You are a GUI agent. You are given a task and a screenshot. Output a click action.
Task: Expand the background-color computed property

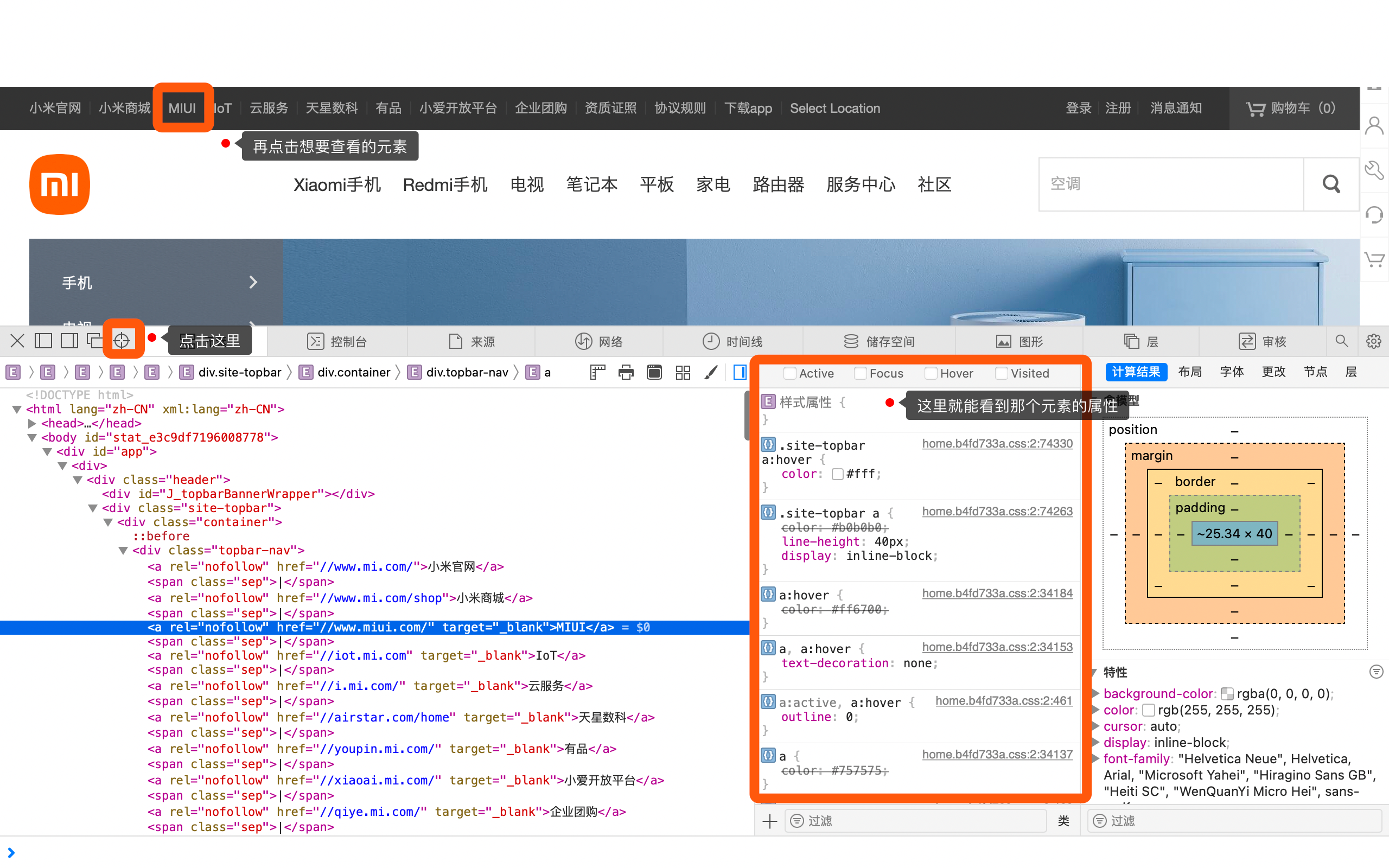(1095, 693)
